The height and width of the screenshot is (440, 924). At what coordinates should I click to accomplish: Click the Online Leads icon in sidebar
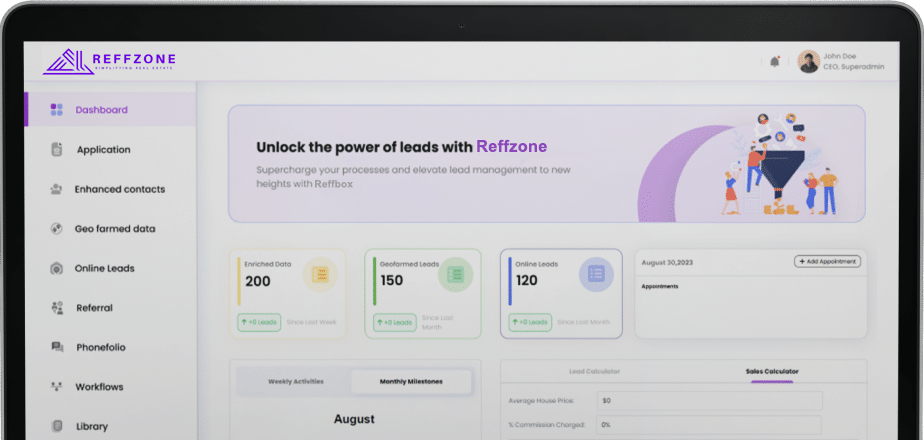56,268
